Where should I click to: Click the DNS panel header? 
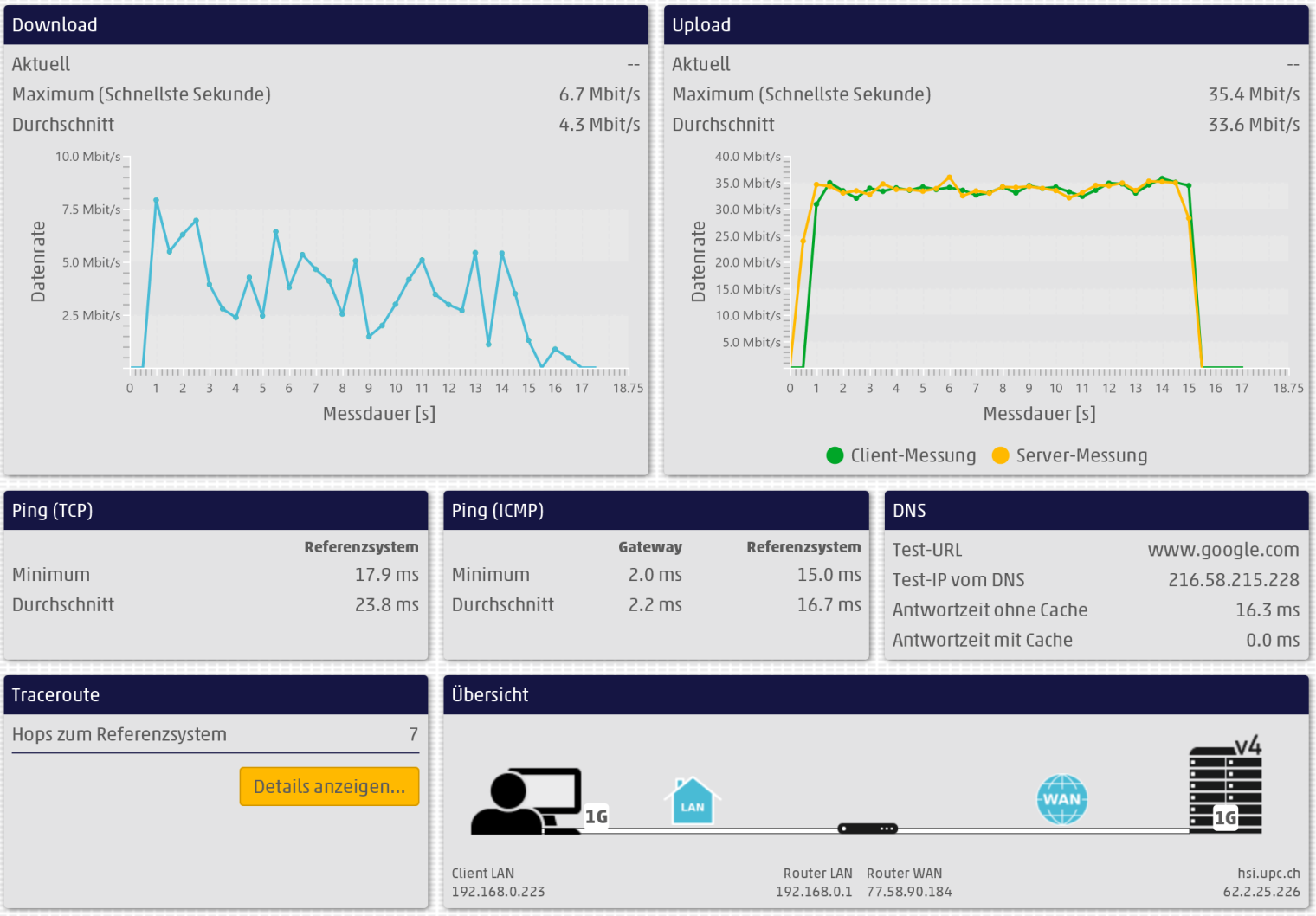(x=1095, y=511)
